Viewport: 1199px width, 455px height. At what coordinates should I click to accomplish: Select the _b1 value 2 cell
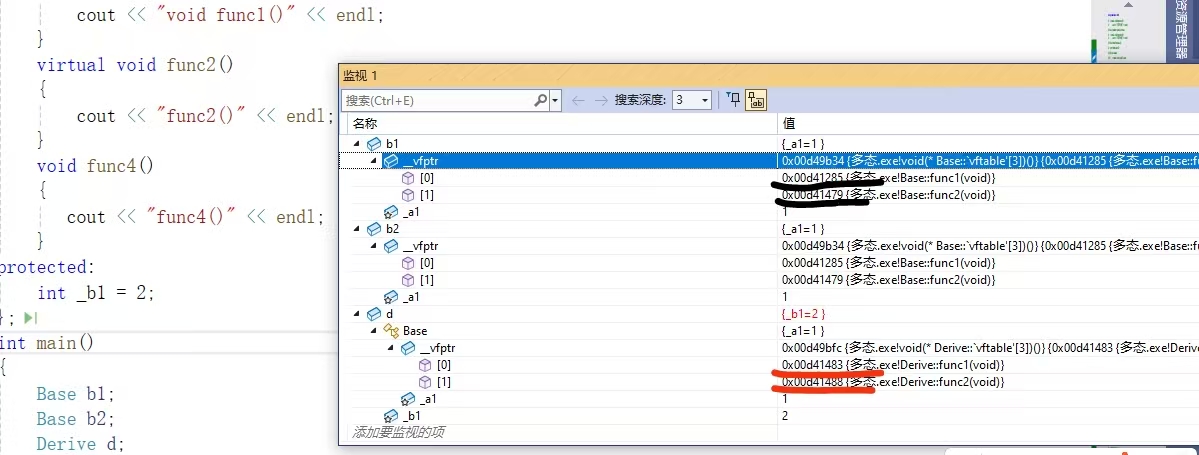tap(785, 415)
